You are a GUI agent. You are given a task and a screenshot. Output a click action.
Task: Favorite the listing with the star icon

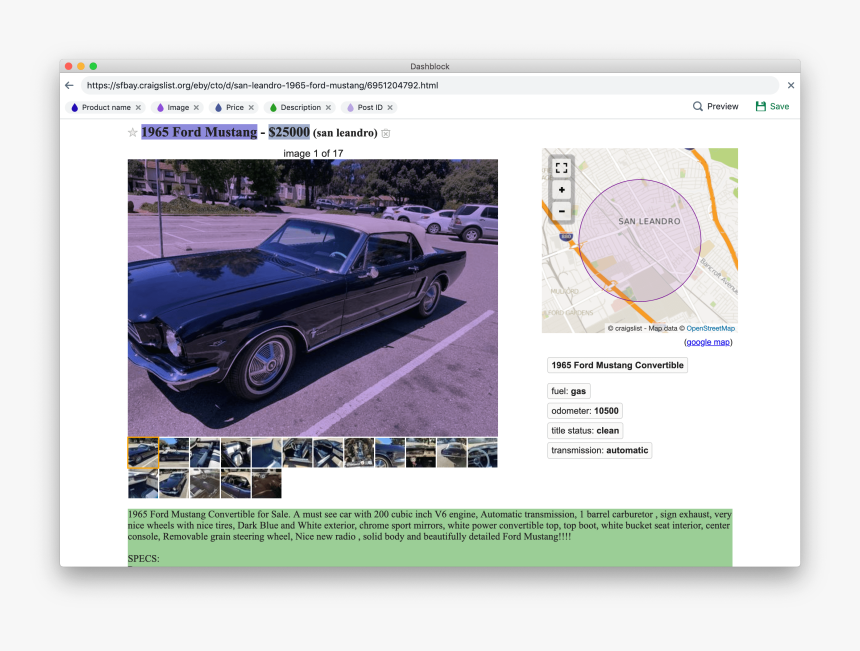(x=132, y=133)
